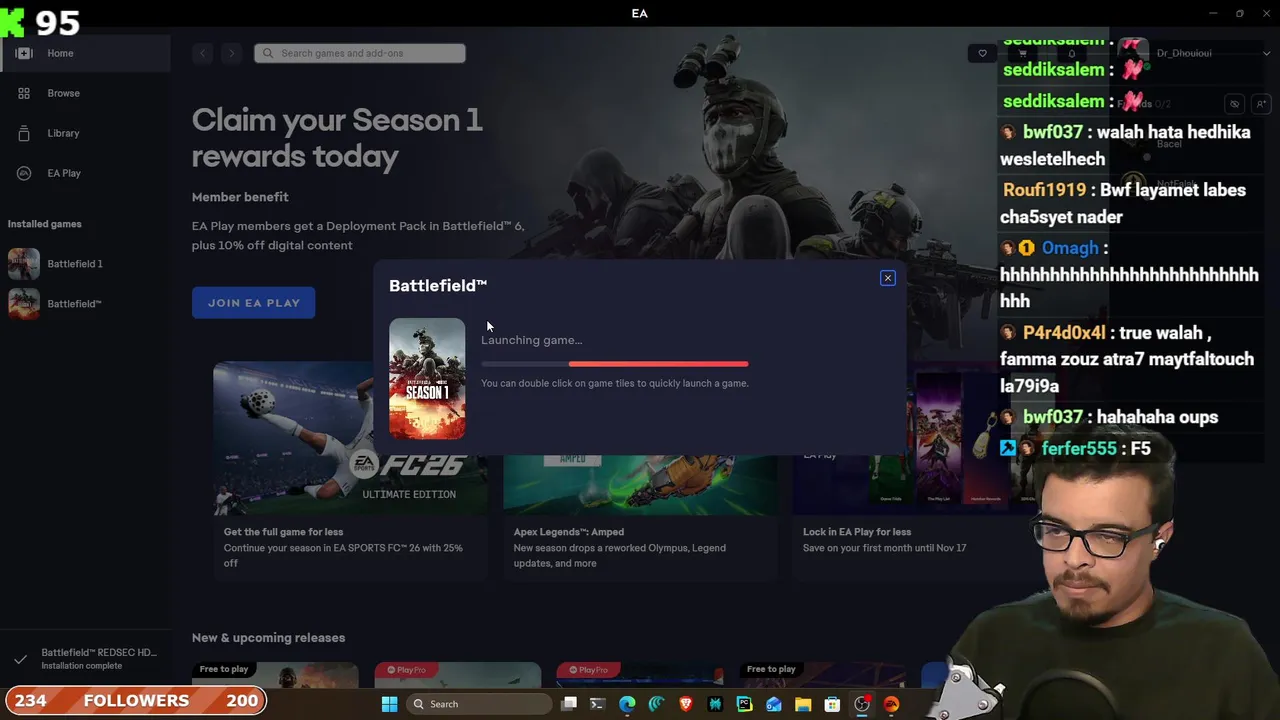Click the installation complete checkmark icon
1280x720 pixels.
pos(20,659)
